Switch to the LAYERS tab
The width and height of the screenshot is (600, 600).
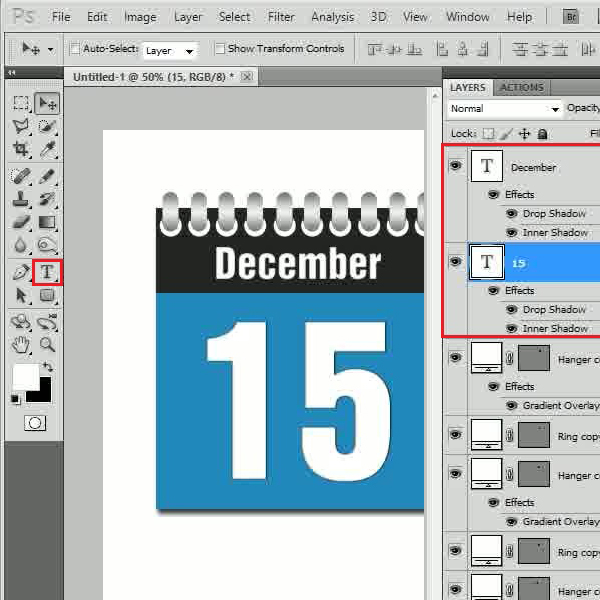[x=468, y=88]
